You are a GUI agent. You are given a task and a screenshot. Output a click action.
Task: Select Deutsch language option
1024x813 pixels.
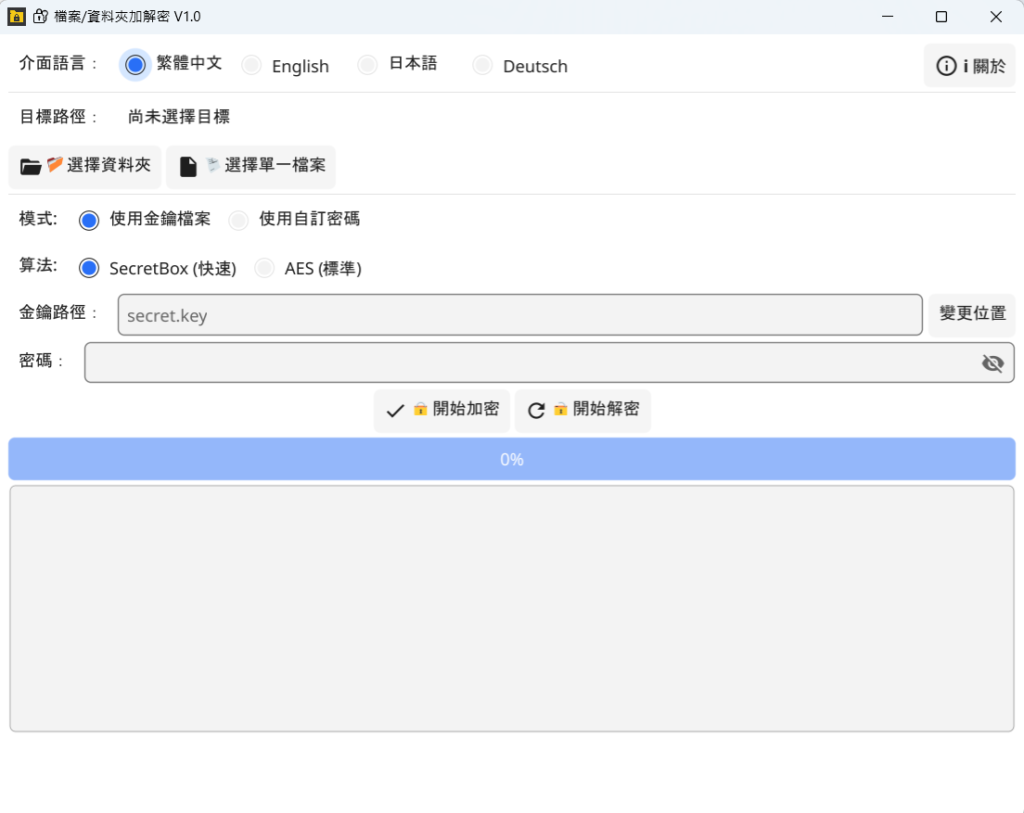click(483, 66)
